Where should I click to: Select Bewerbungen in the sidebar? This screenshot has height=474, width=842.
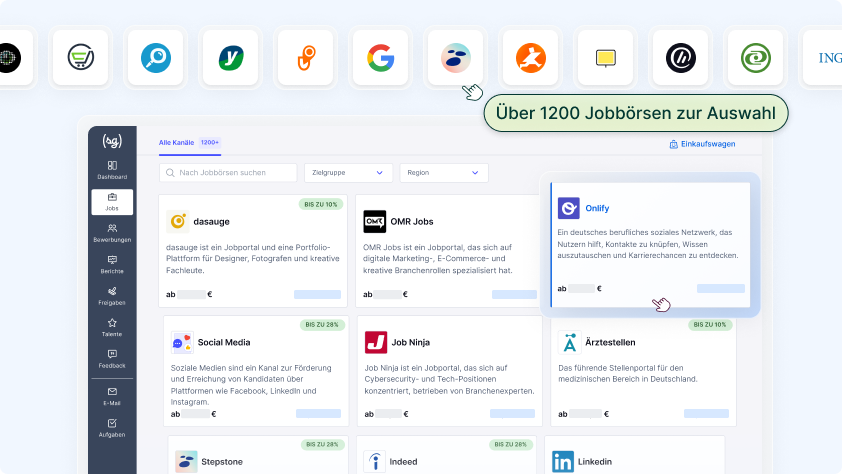112,233
